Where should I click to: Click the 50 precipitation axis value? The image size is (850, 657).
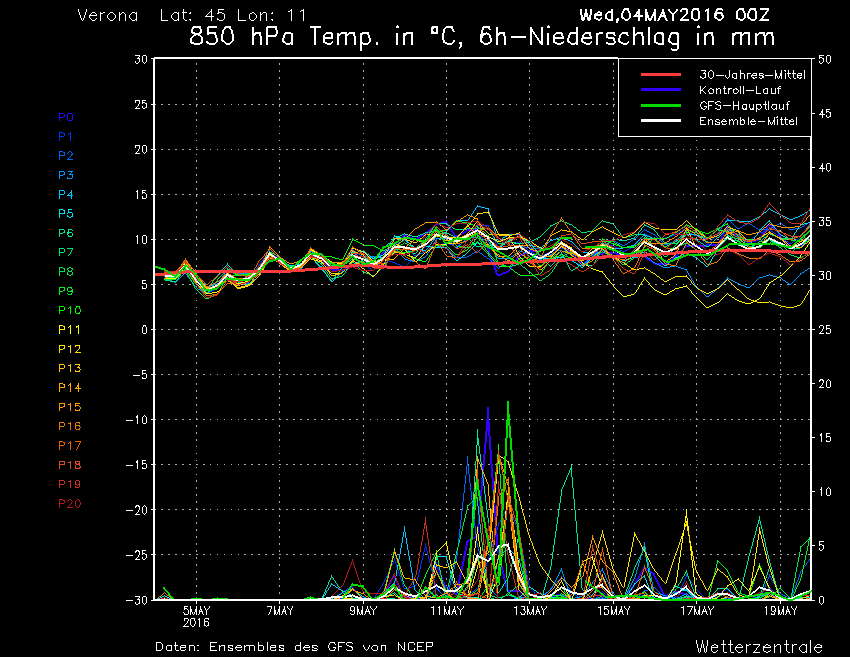(825, 60)
